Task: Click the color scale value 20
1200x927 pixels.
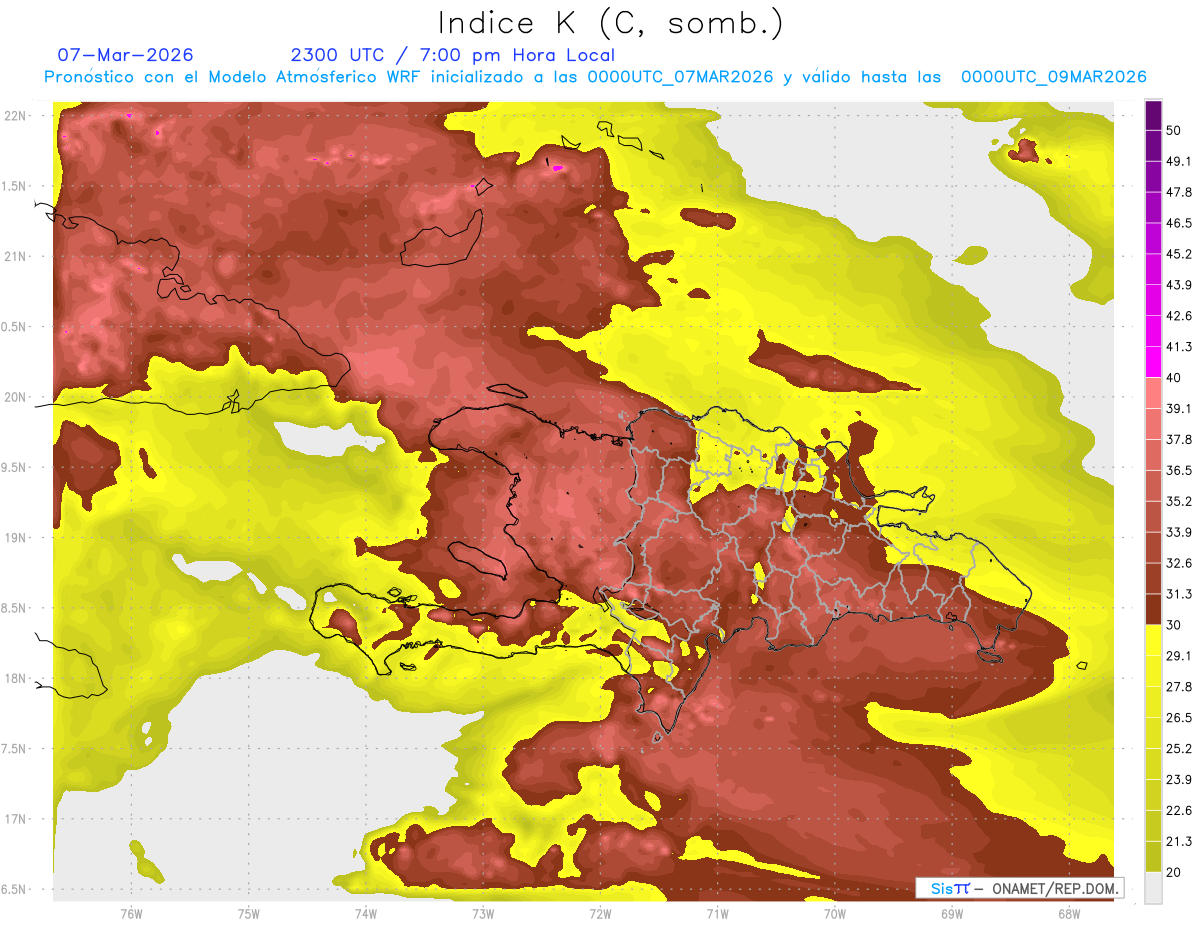Action: (x=1174, y=873)
